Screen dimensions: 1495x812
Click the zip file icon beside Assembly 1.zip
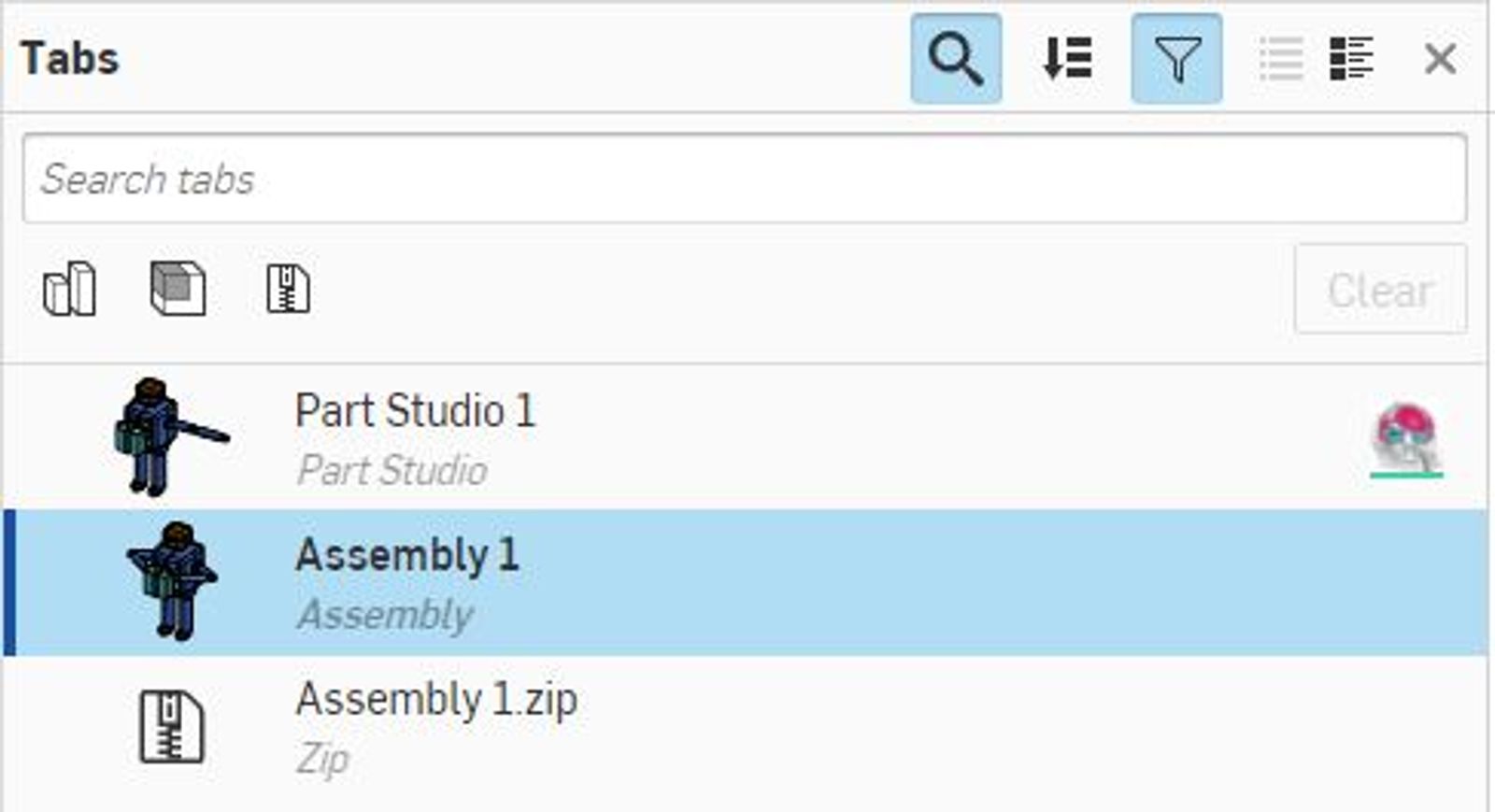coord(171,727)
